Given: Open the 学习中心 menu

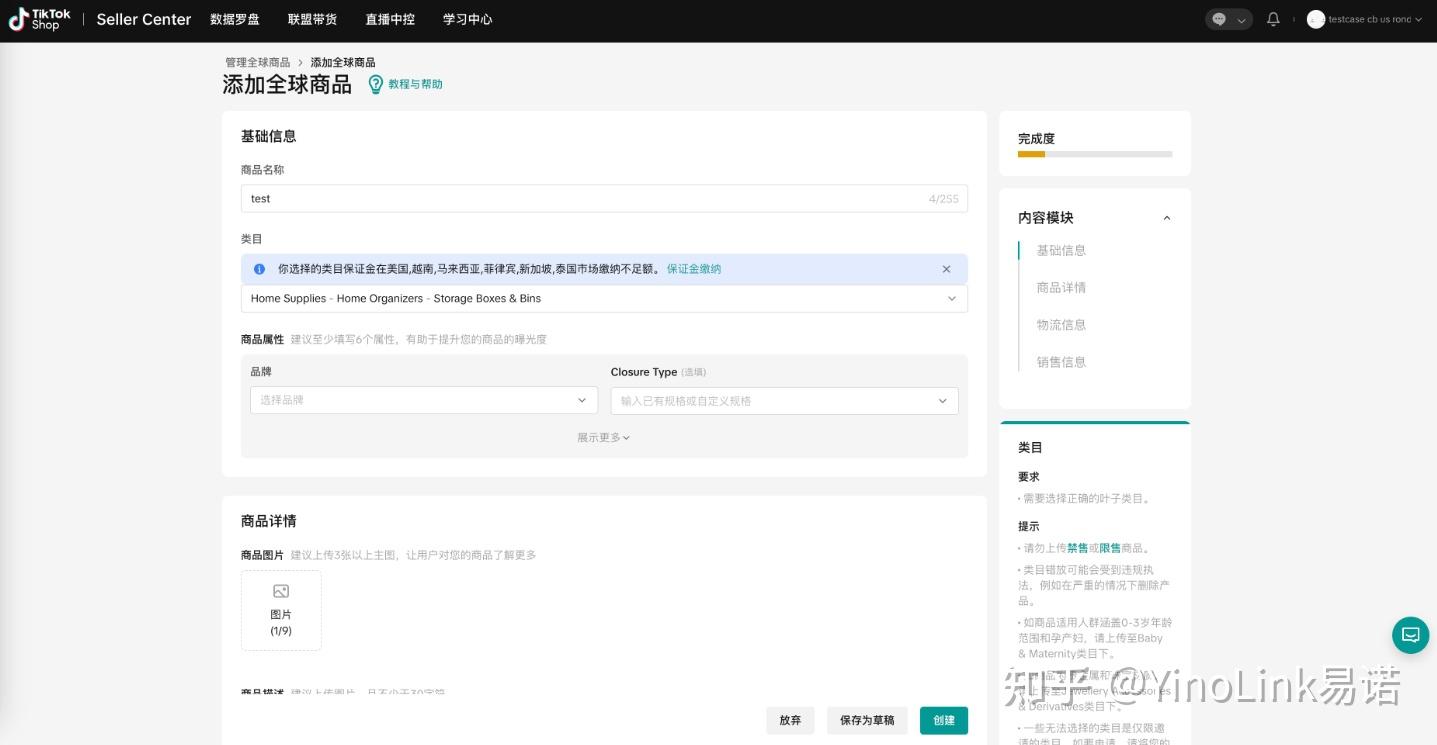Looking at the screenshot, I should coord(468,19).
